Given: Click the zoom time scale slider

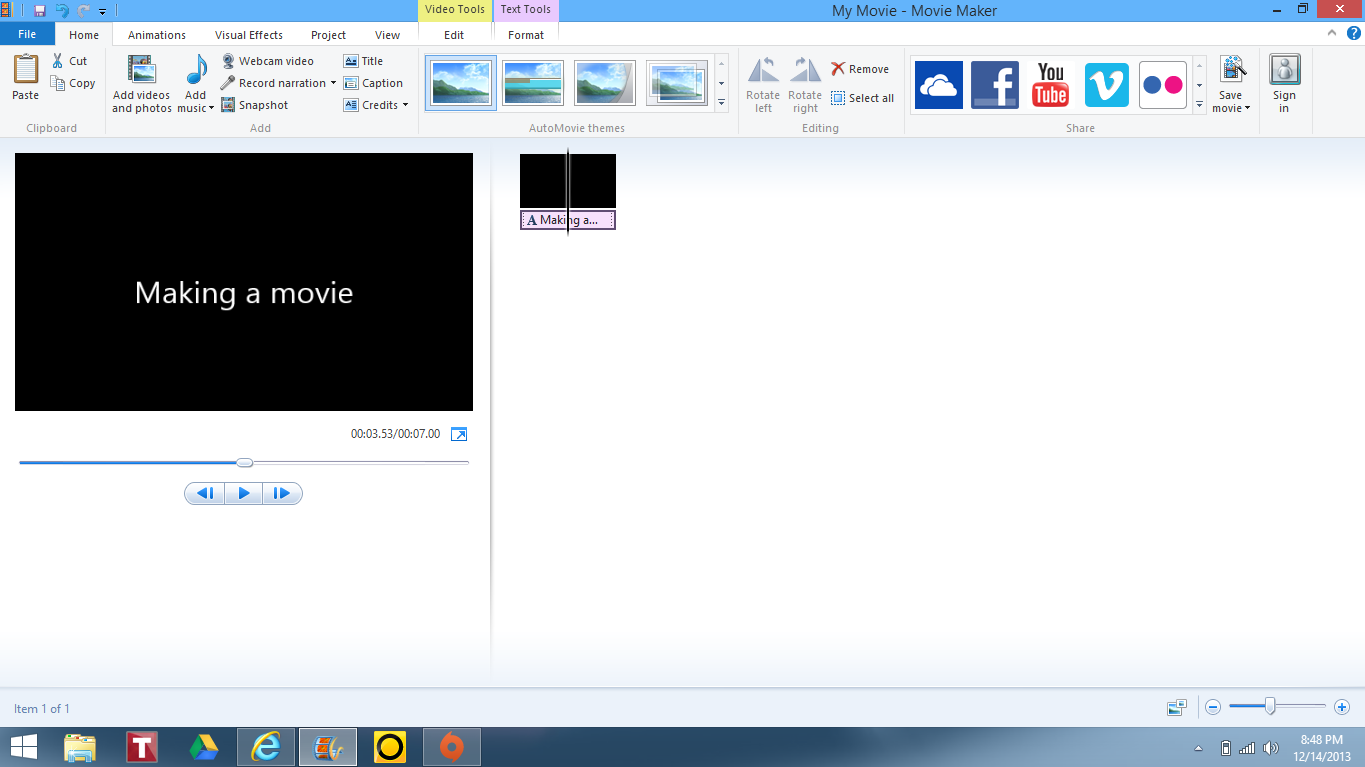Looking at the screenshot, I should pyautogui.click(x=1270, y=706).
